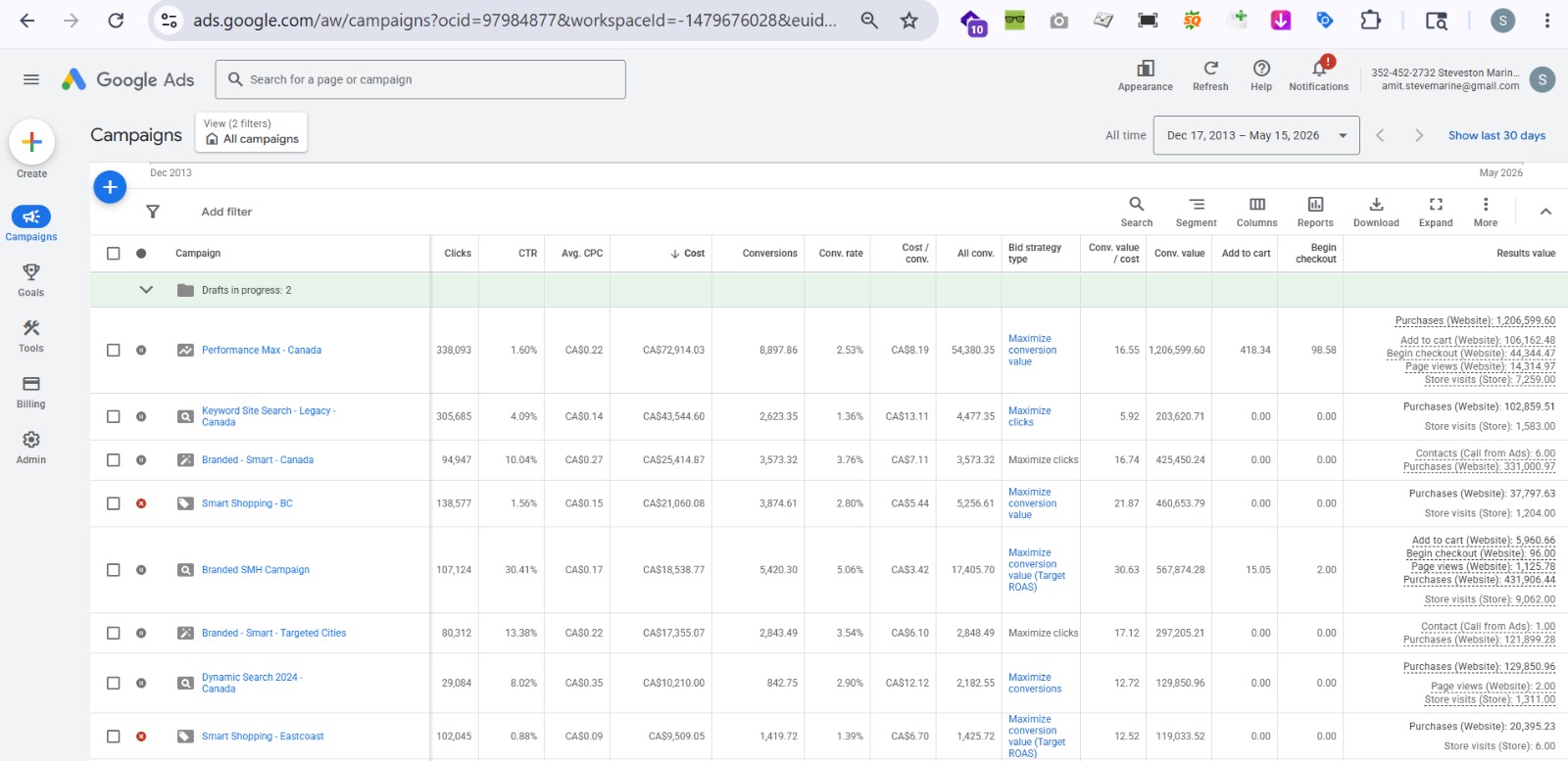Viewport: 1568px width, 761px height.
Task: Check the Keyword Site Search - Legacy row
Action: (114, 416)
